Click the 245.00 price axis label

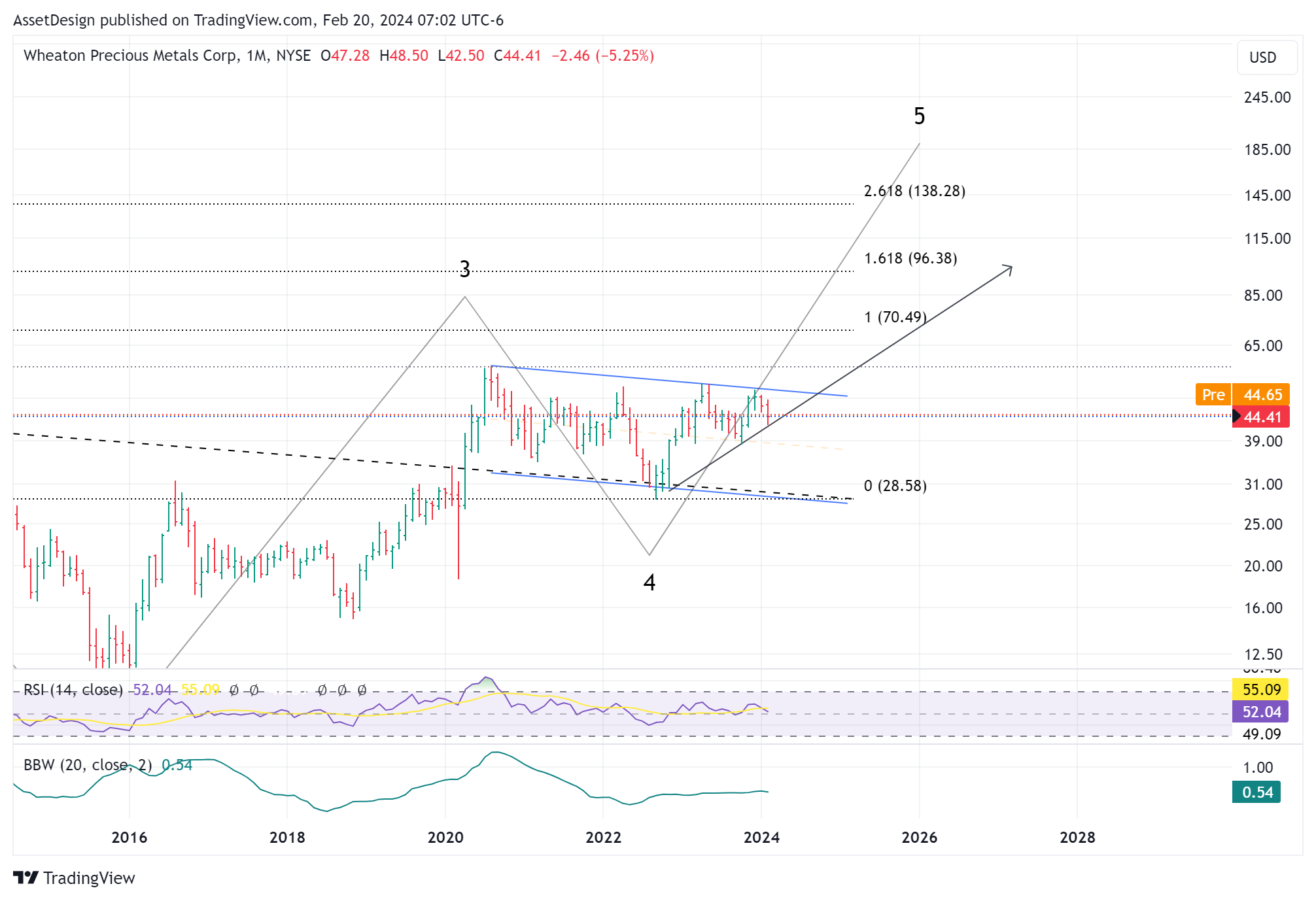pyautogui.click(x=1267, y=97)
